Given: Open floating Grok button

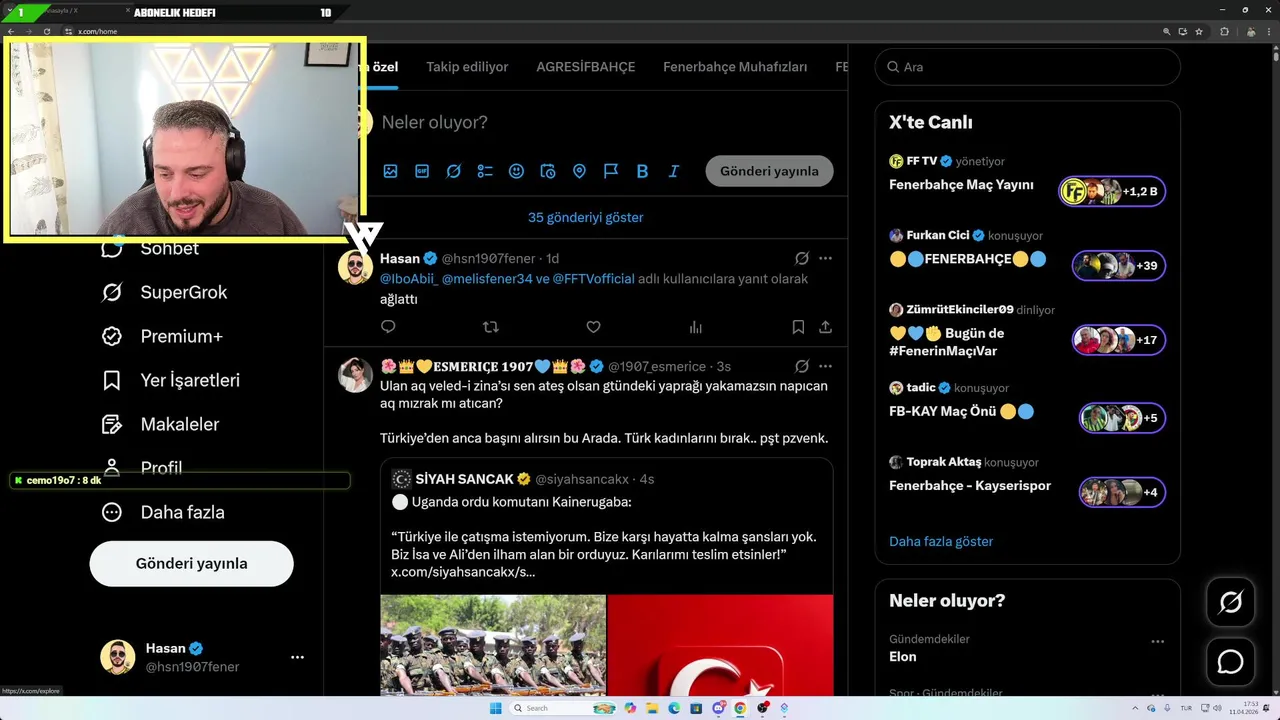Looking at the screenshot, I should pyautogui.click(x=1230, y=602).
